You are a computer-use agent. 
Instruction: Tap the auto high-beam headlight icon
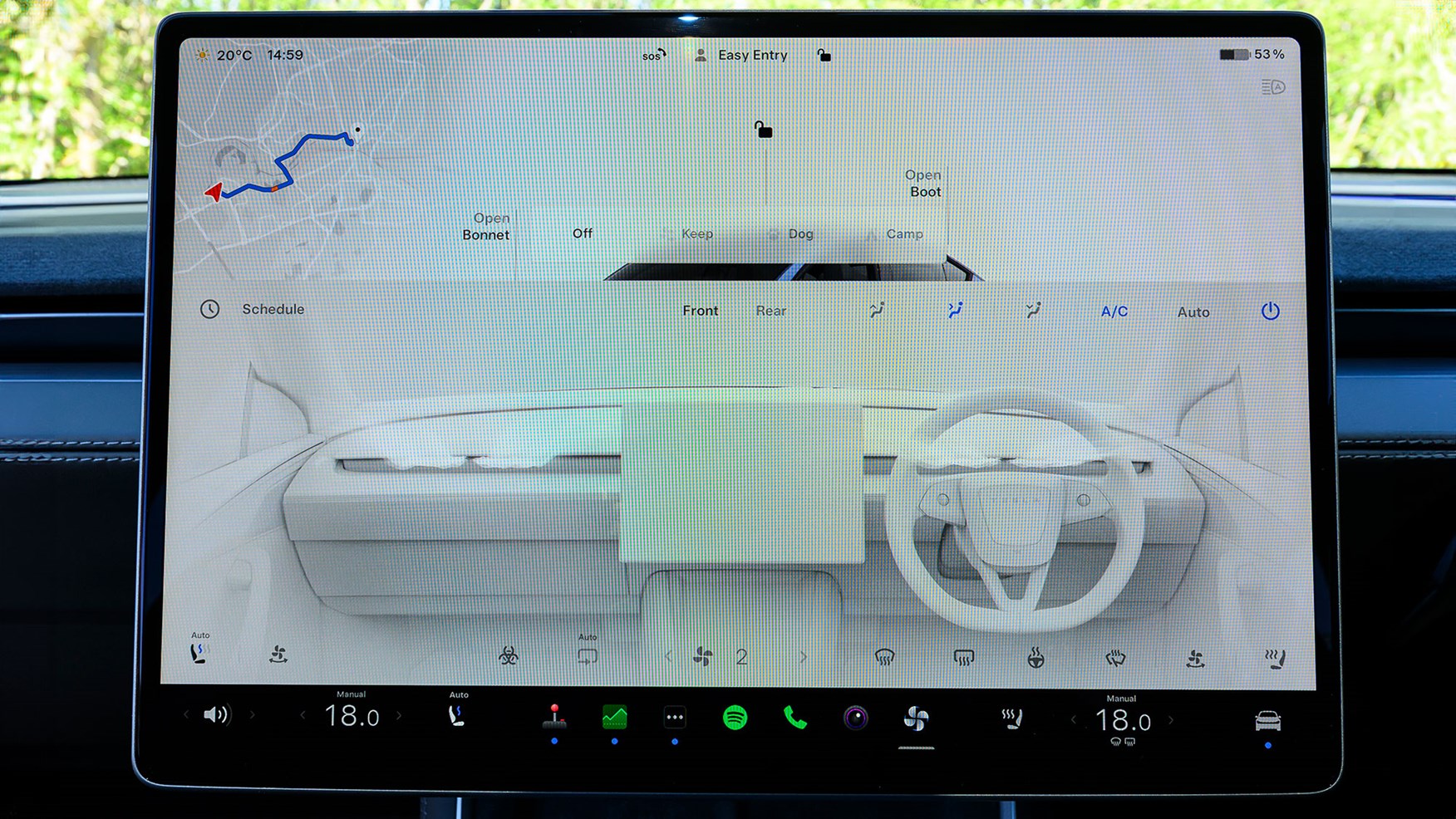[x=1272, y=86]
